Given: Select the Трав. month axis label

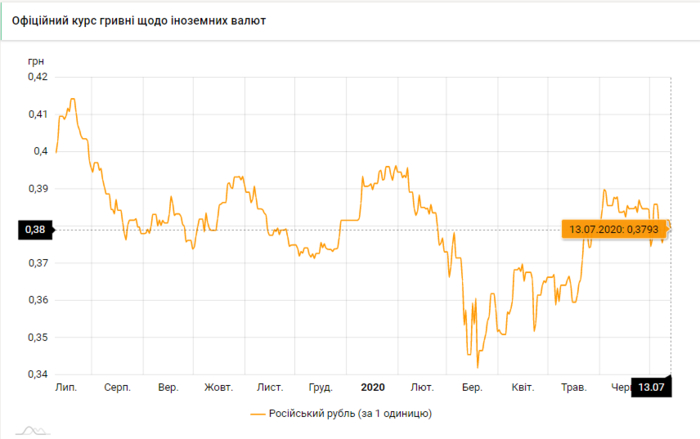Looking at the screenshot, I should tap(574, 386).
